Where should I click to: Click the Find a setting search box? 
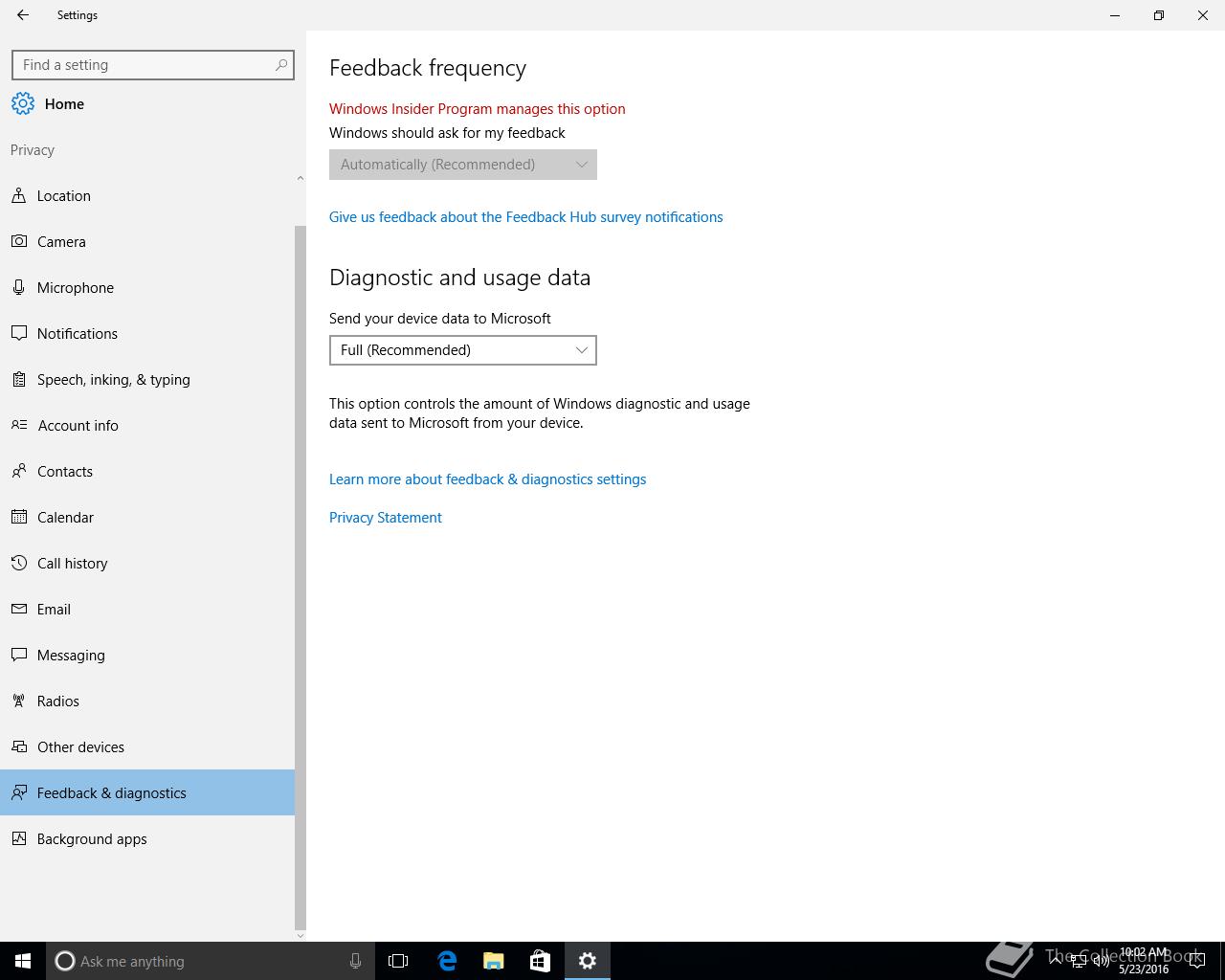click(153, 65)
